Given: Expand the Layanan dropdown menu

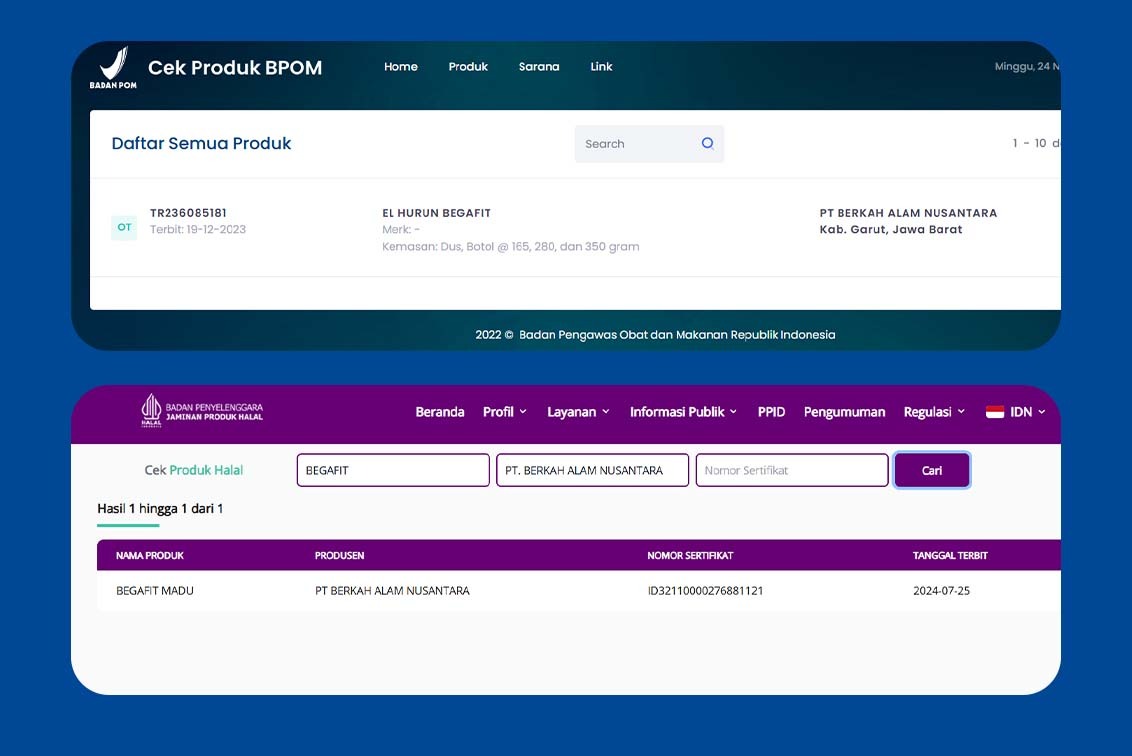Looking at the screenshot, I should [577, 412].
